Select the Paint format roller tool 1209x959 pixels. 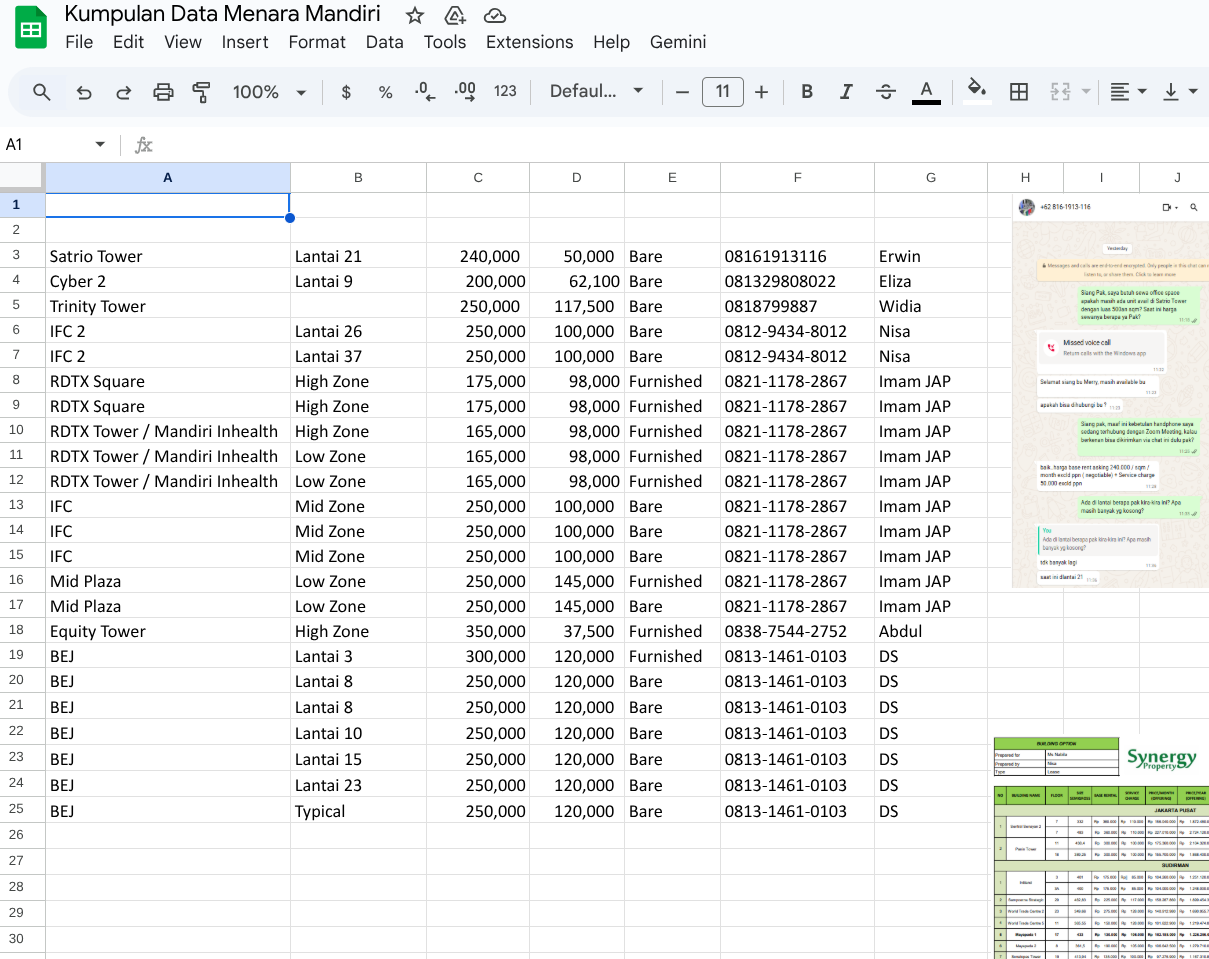[201, 92]
